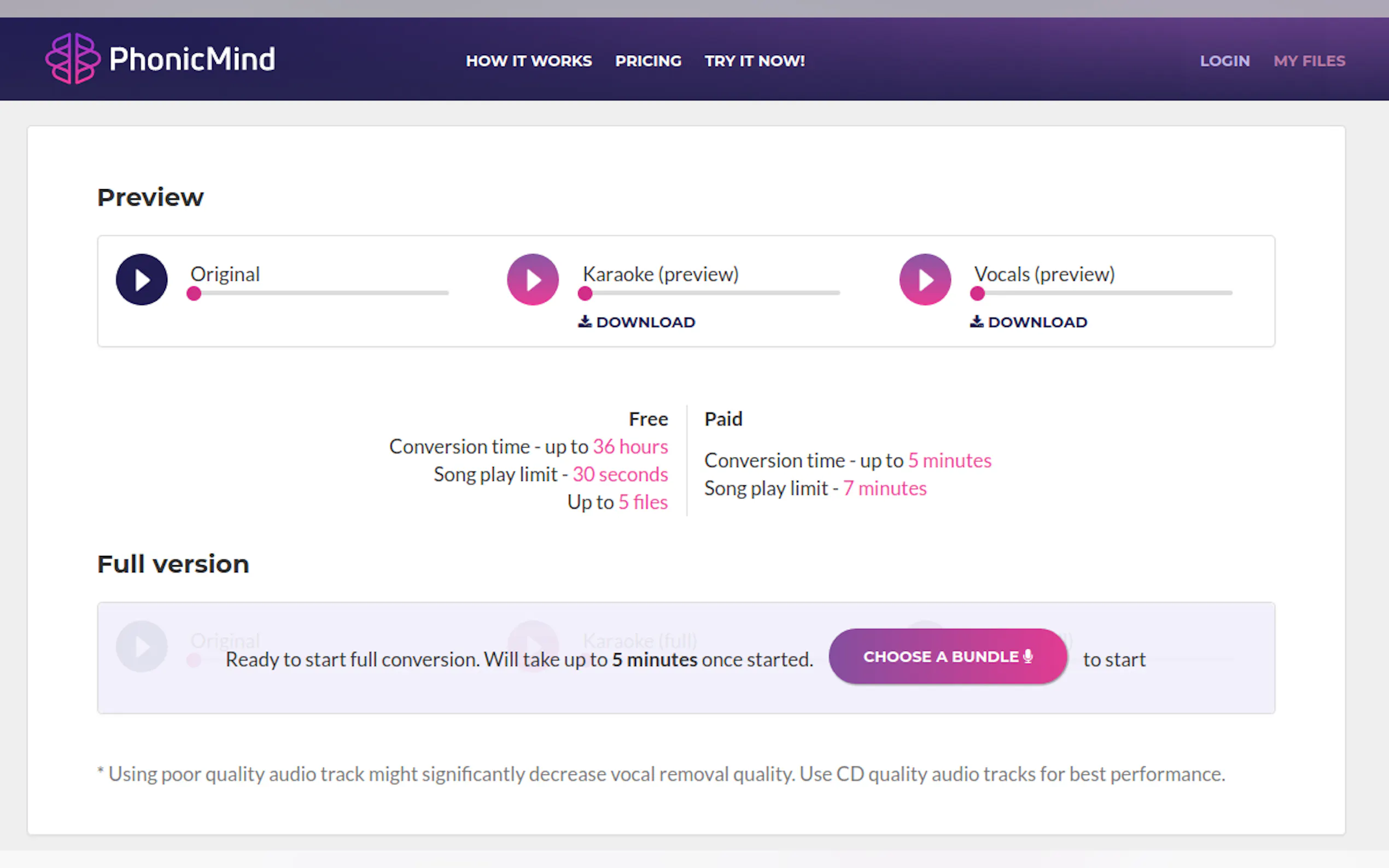Click the Vocals preview seek slider handle
1389x868 pixels.
tap(977, 294)
